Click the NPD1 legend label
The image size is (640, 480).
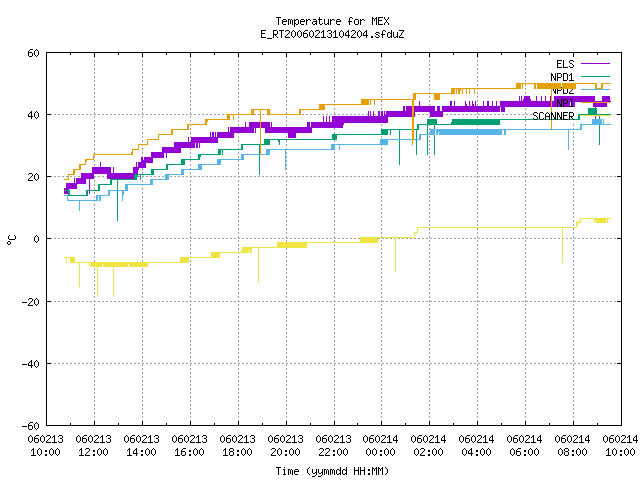point(562,77)
